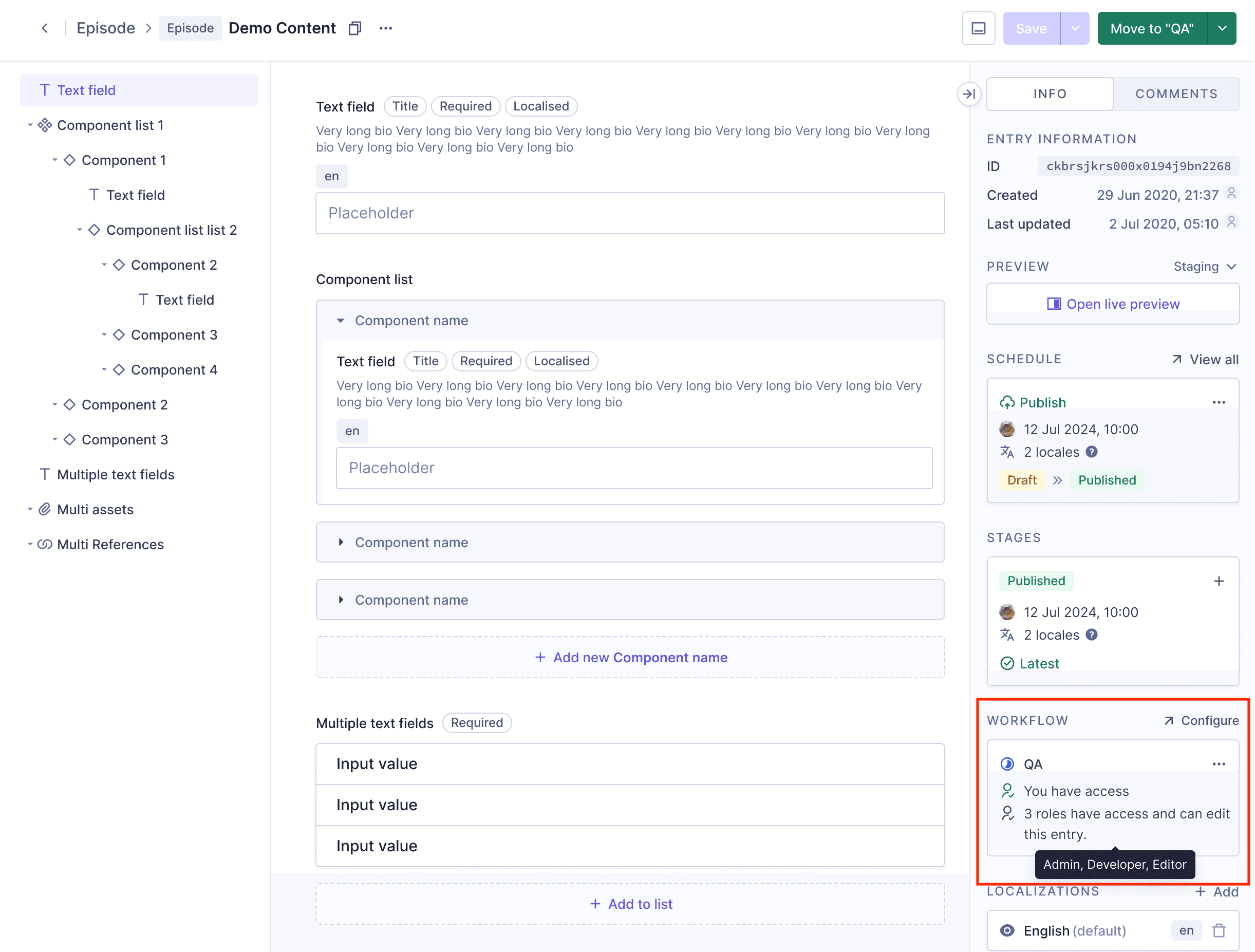Screen dimensions: 1255x952
Task: Switch to the Comments tab
Action: [1176, 94]
